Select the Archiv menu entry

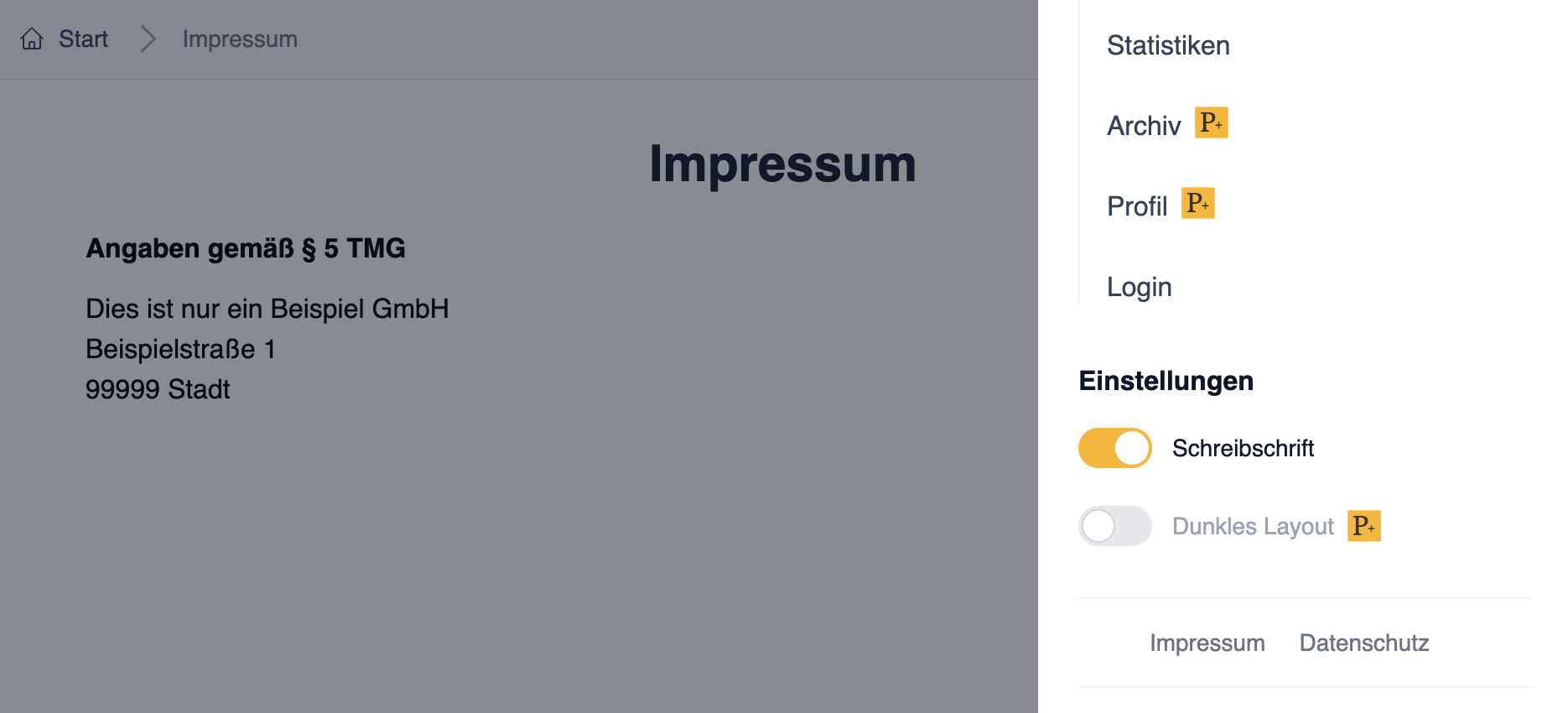click(x=1144, y=125)
